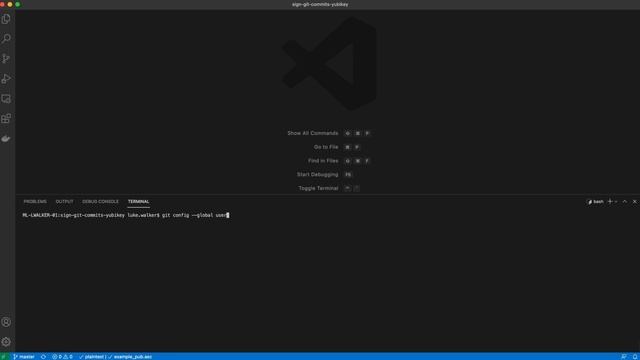Switch to the OUTPUT tab
The width and height of the screenshot is (640, 360).
tap(64, 202)
